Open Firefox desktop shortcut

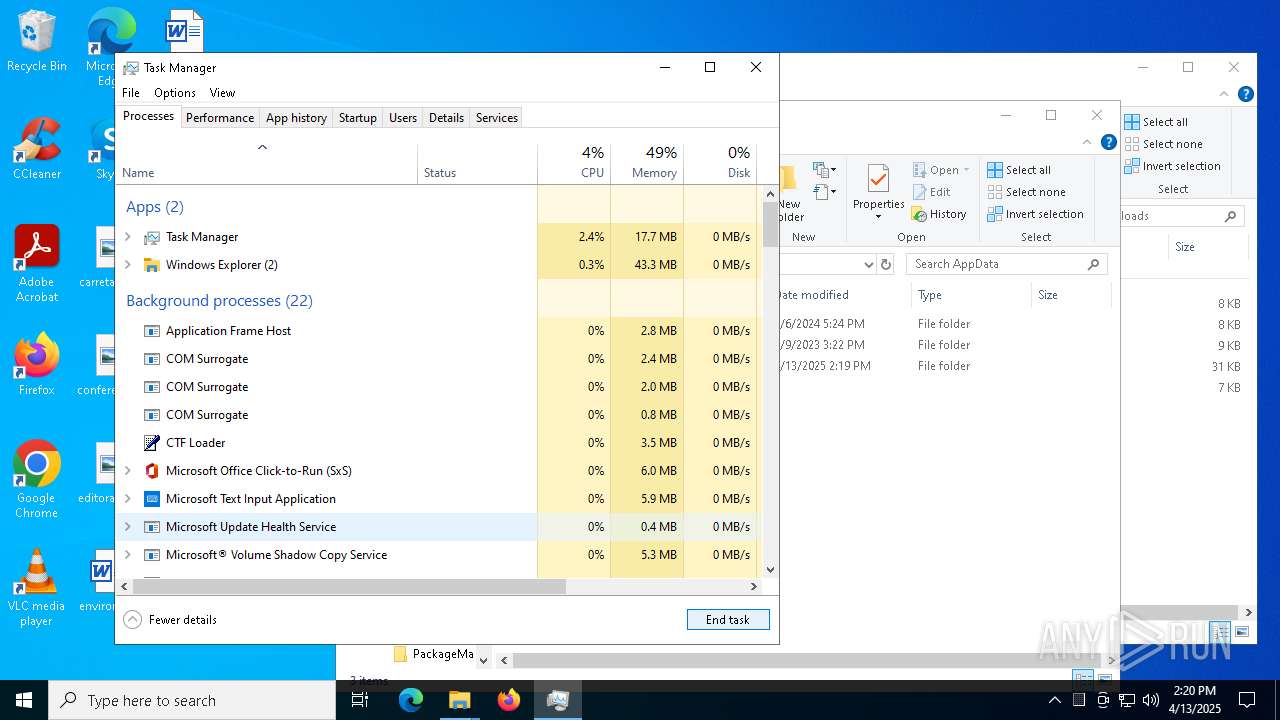tap(37, 365)
